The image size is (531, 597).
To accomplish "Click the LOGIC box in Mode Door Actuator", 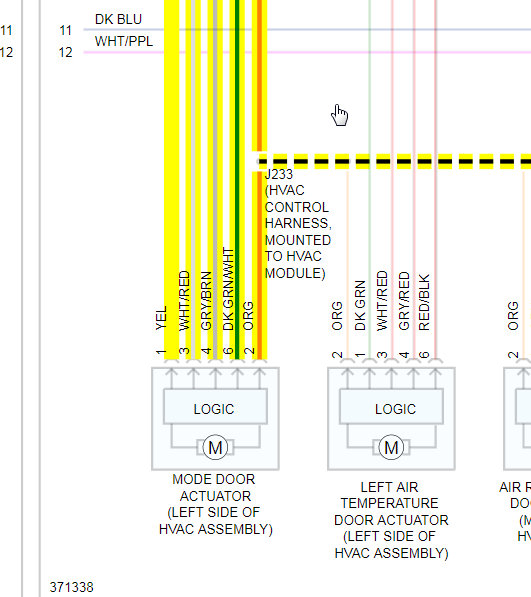I will coord(215,406).
